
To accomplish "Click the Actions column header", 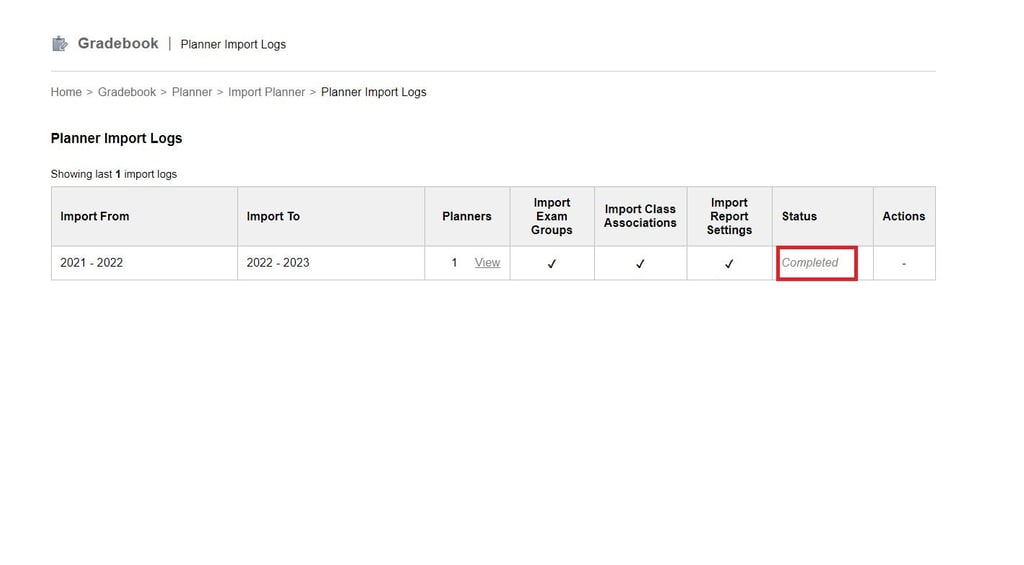I will tap(904, 216).
